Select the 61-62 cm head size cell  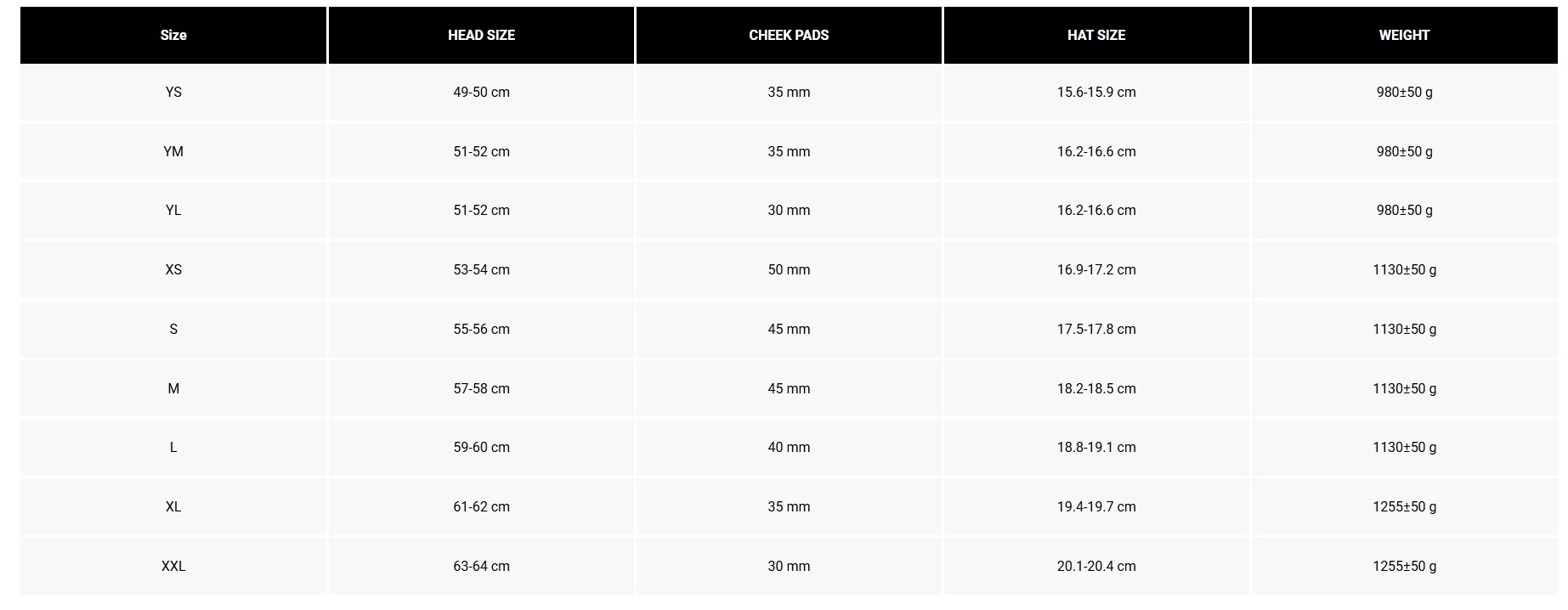pos(481,506)
